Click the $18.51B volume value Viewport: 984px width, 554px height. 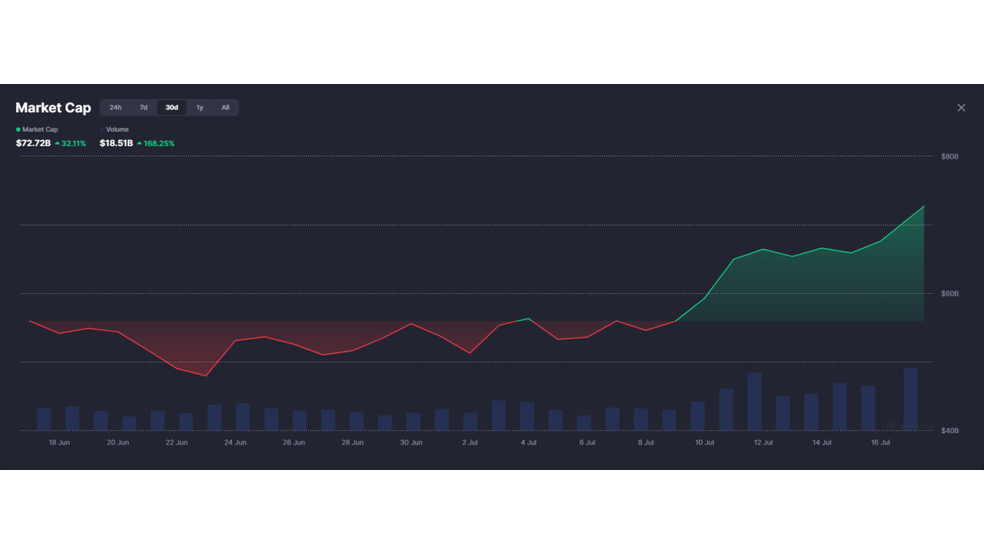pos(116,143)
